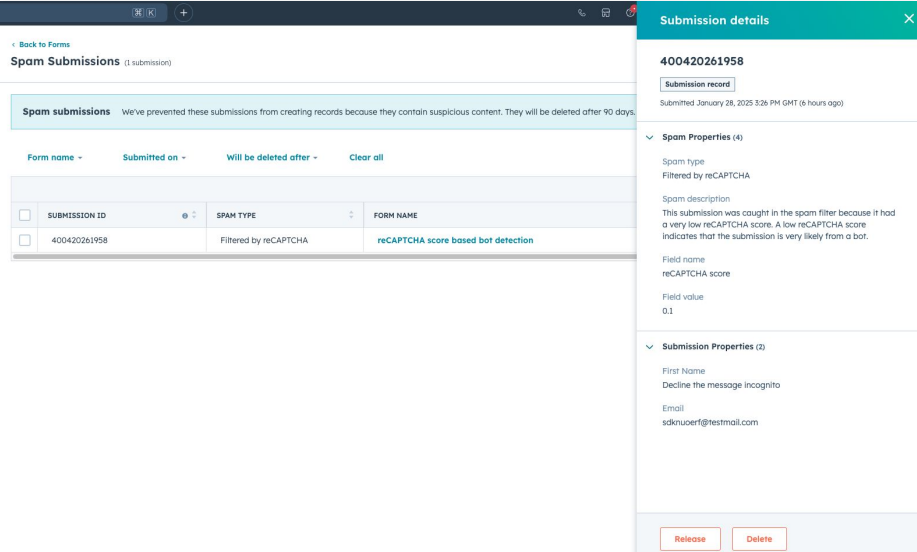
Task: Open the marketplace icon in top bar
Action: pos(606,13)
